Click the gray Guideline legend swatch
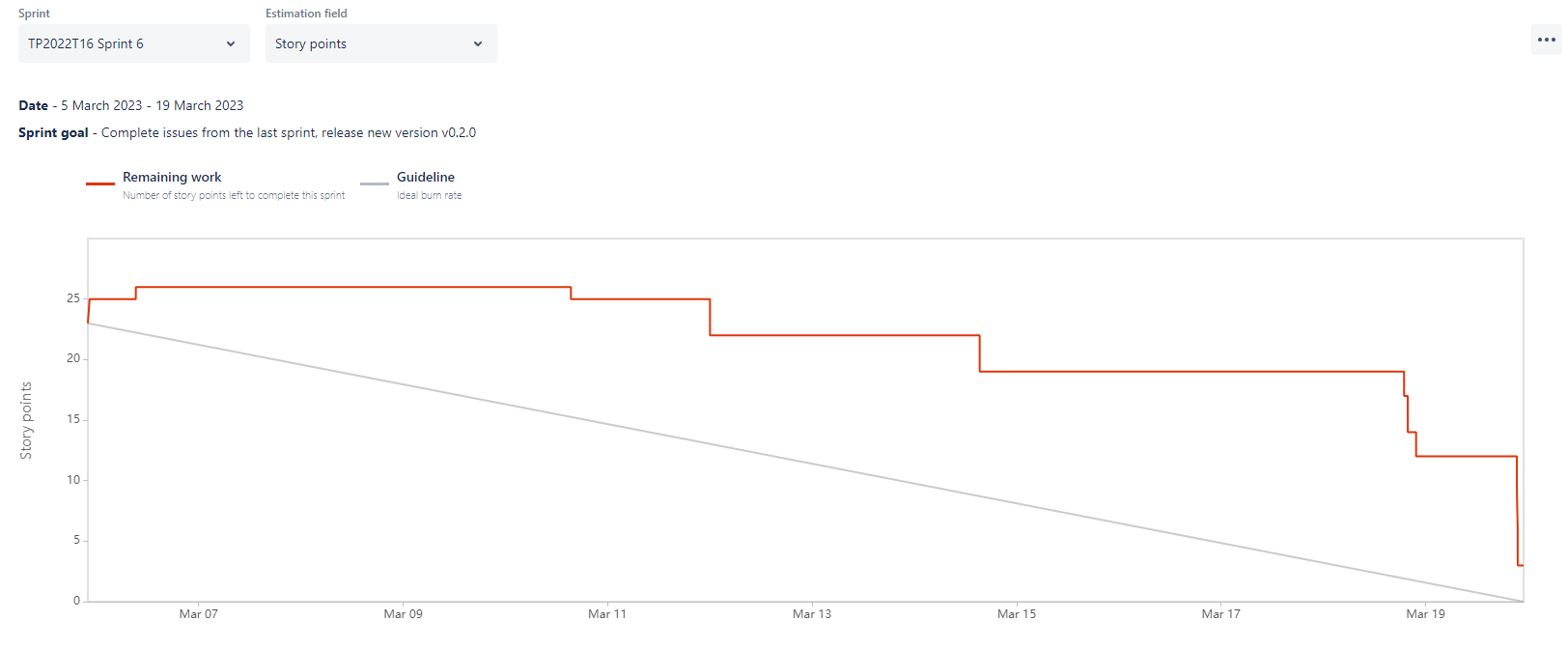This screenshot has height=649, width=1568. tap(374, 183)
